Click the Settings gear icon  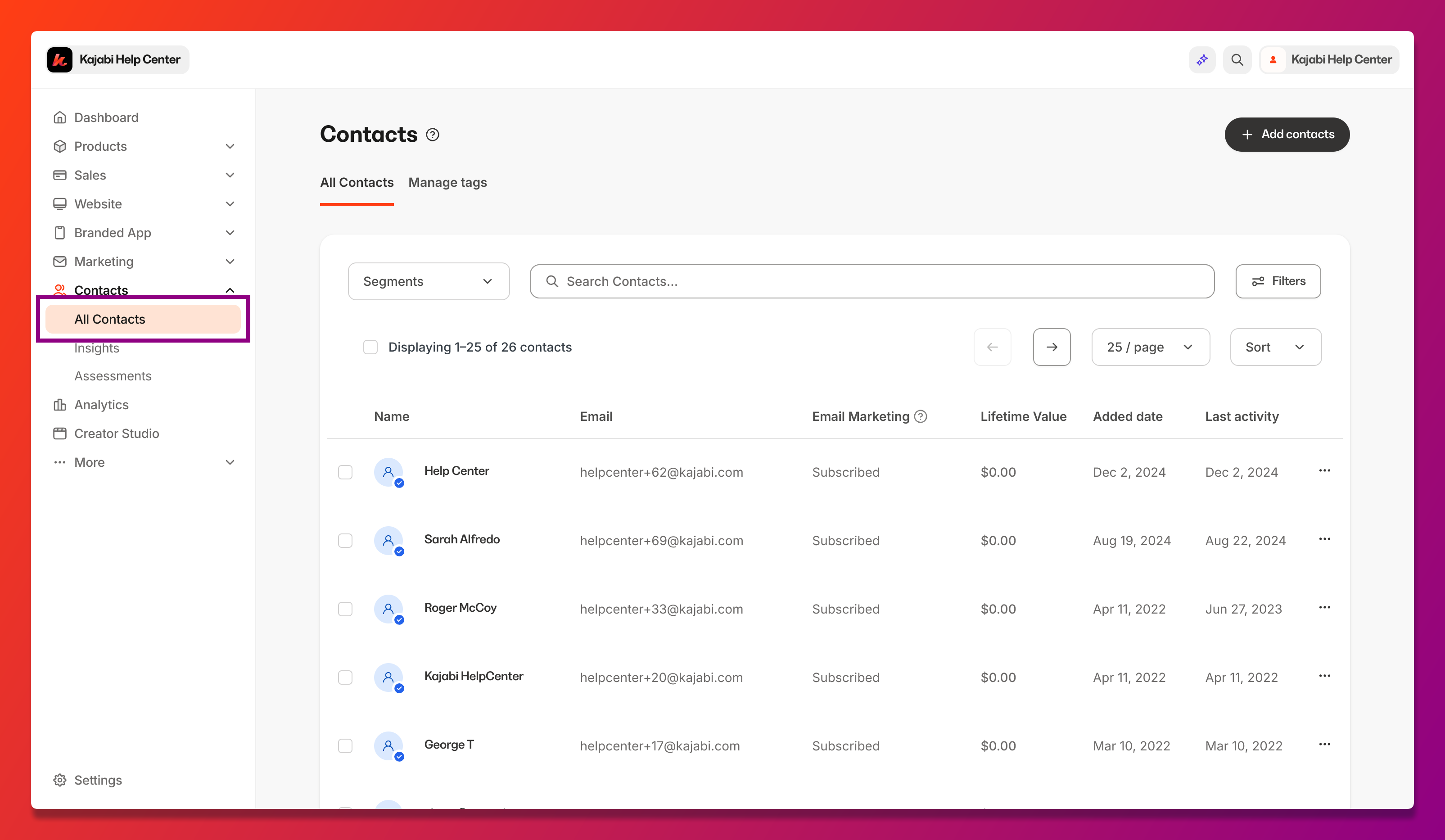coord(59,780)
